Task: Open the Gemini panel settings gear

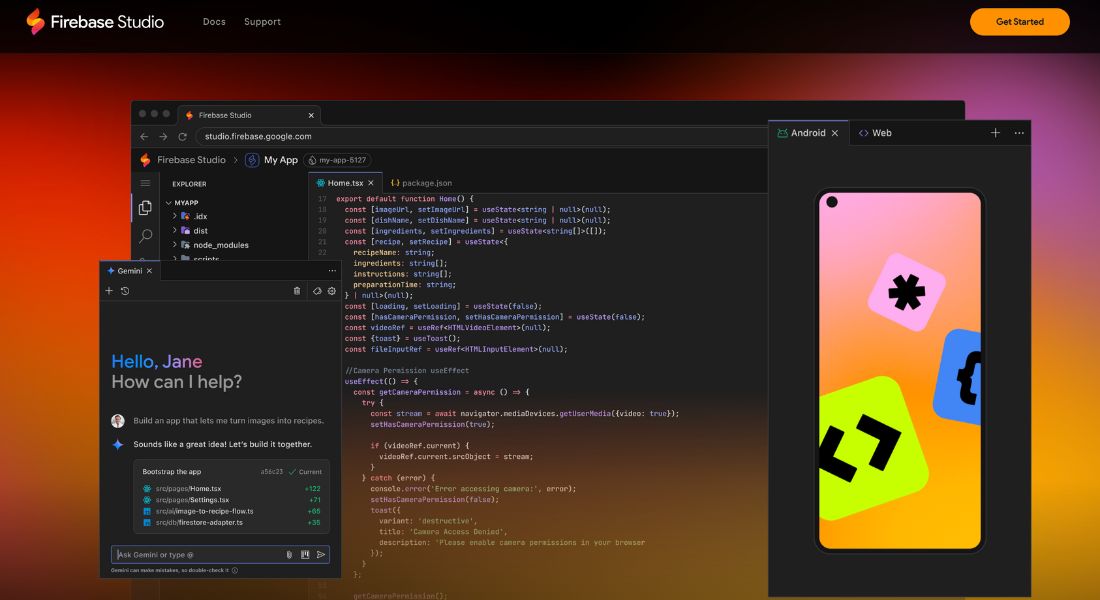Action: click(332, 291)
